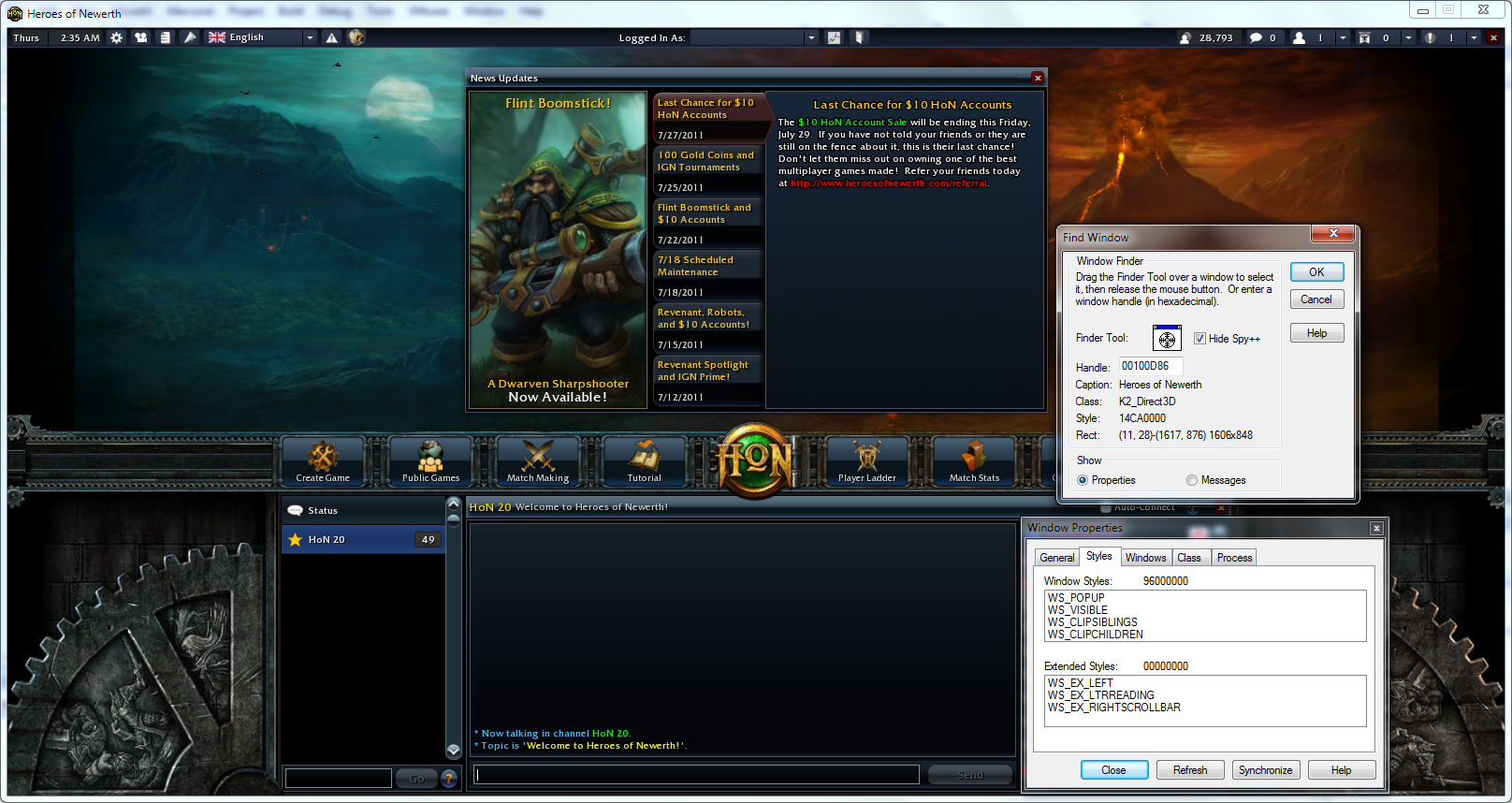Click the Status speech bubble icon

pyautogui.click(x=296, y=510)
